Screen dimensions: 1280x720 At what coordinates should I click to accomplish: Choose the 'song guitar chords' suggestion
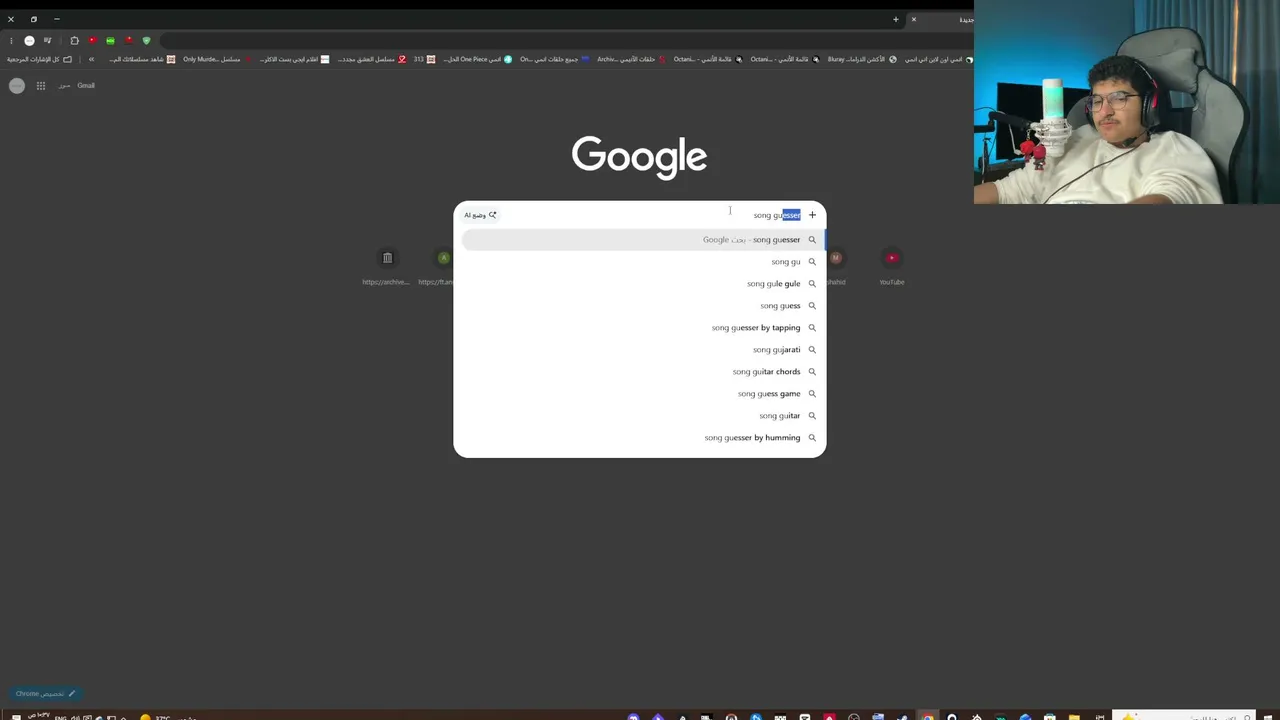tap(640, 372)
